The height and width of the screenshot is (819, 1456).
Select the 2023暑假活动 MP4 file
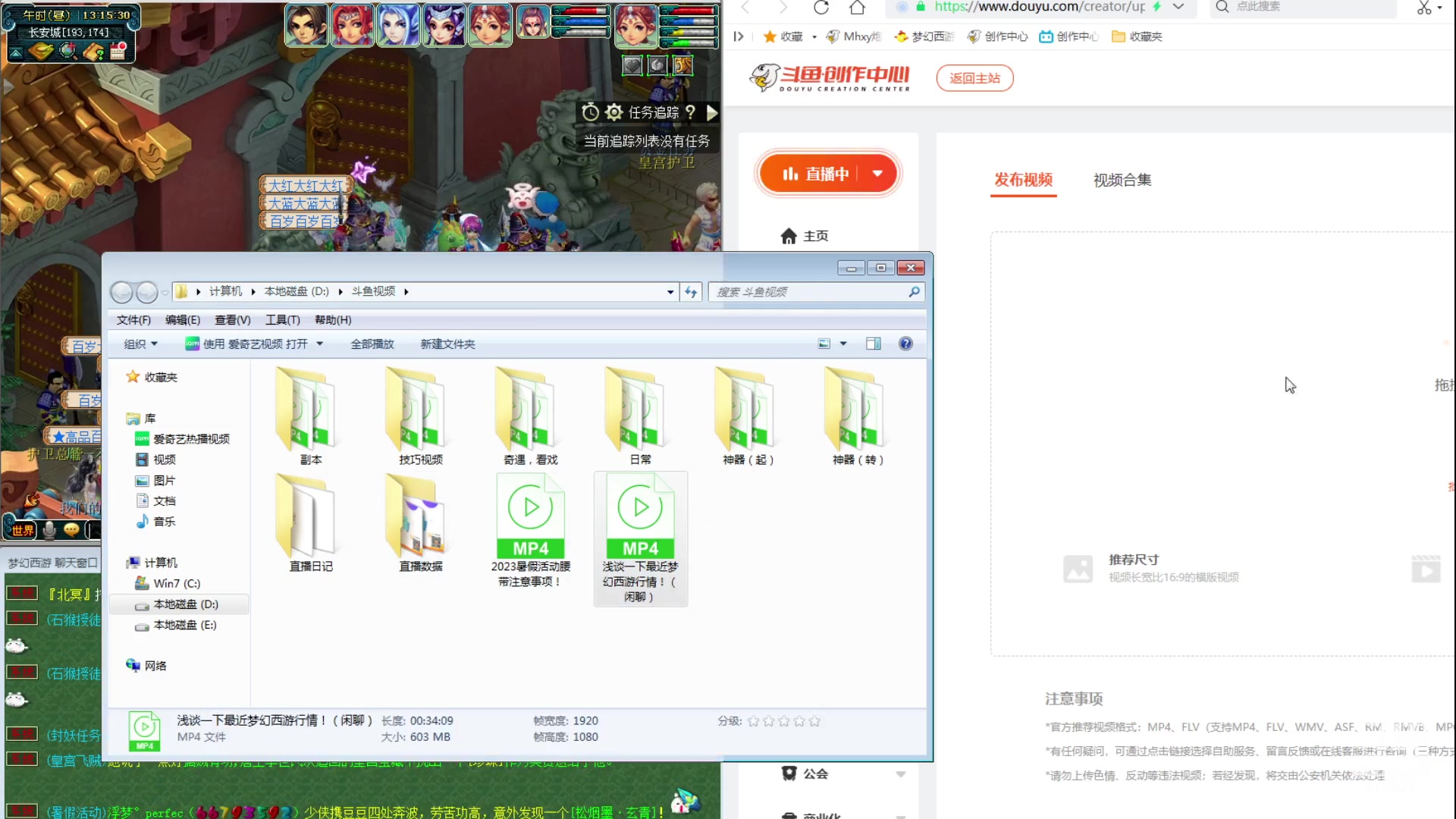(x=530, y=531)
